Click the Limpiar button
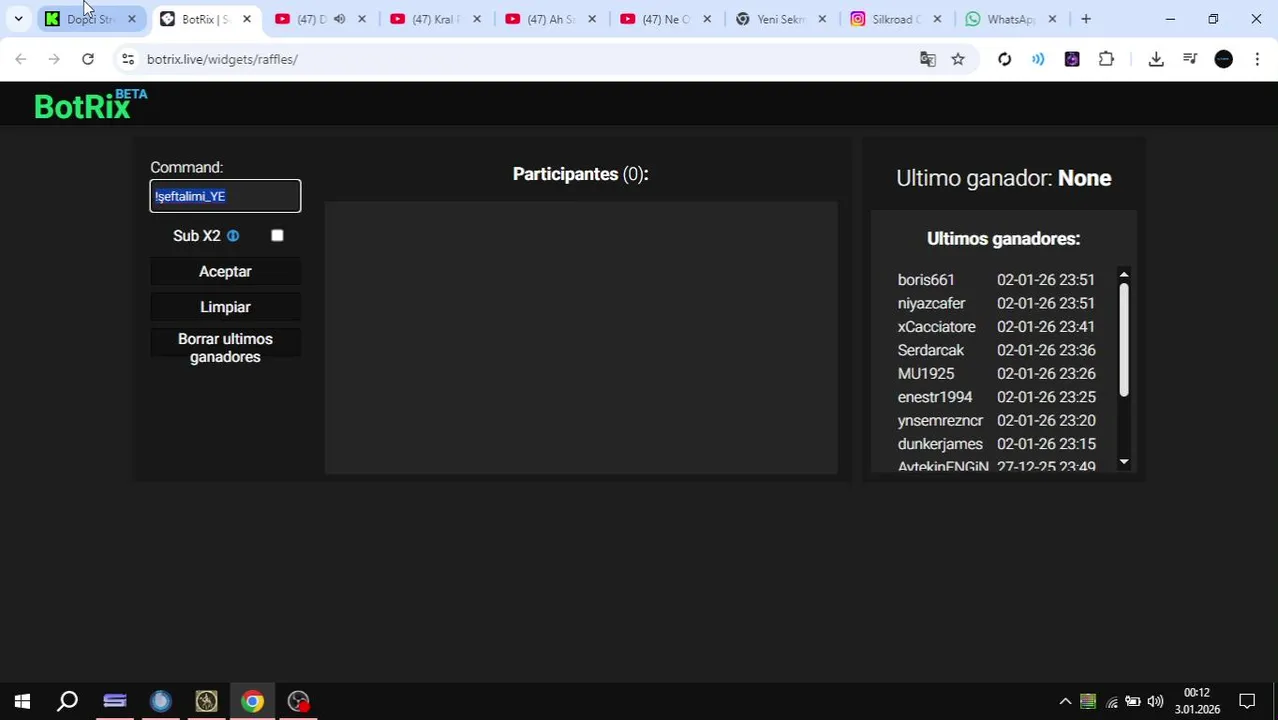This screenshot has width=1278, height=720. 225,307
